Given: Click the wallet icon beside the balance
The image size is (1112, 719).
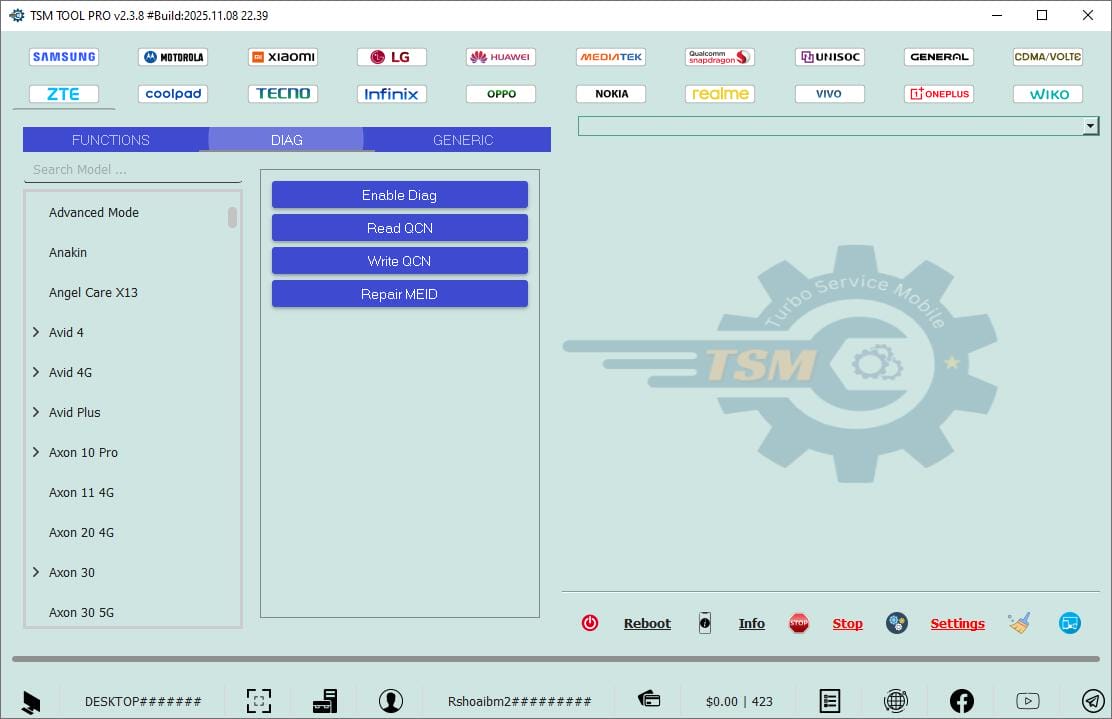Looking at the screenshot, I should coord(649,700).
